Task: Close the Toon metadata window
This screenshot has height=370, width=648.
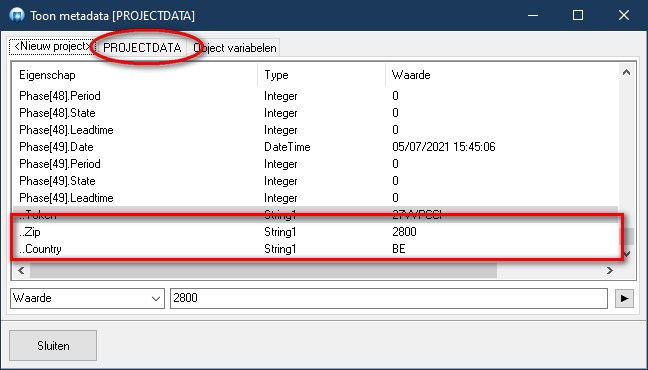Action: (x=624, y=15)
